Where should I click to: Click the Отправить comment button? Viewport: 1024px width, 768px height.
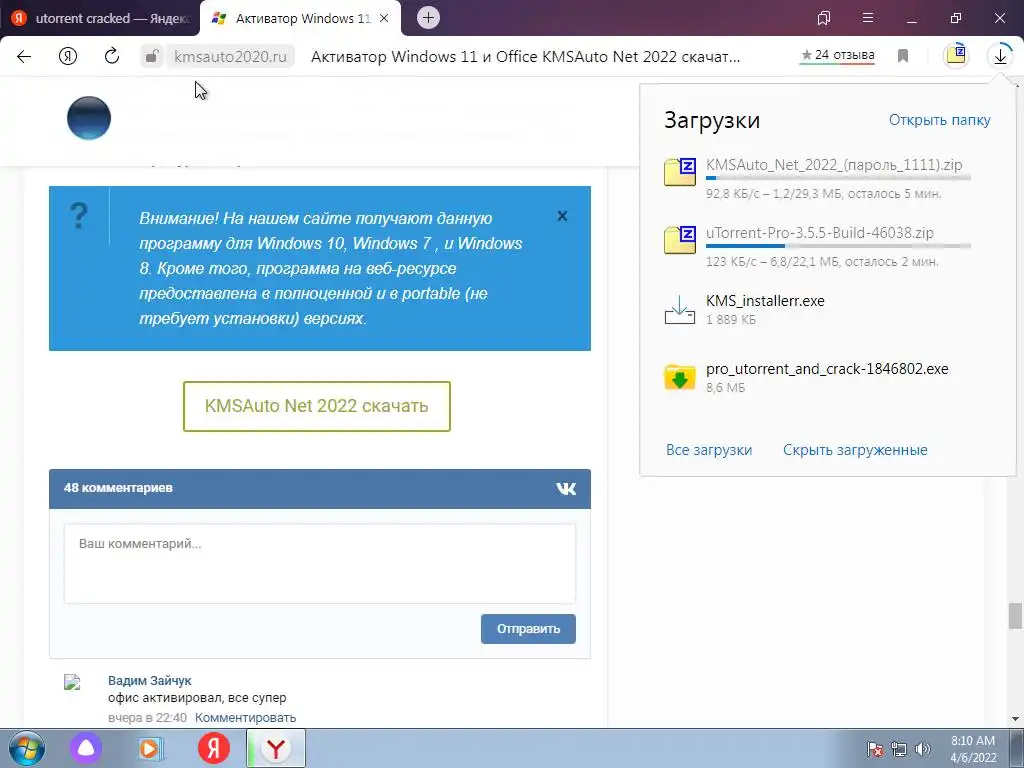point(528,629)
